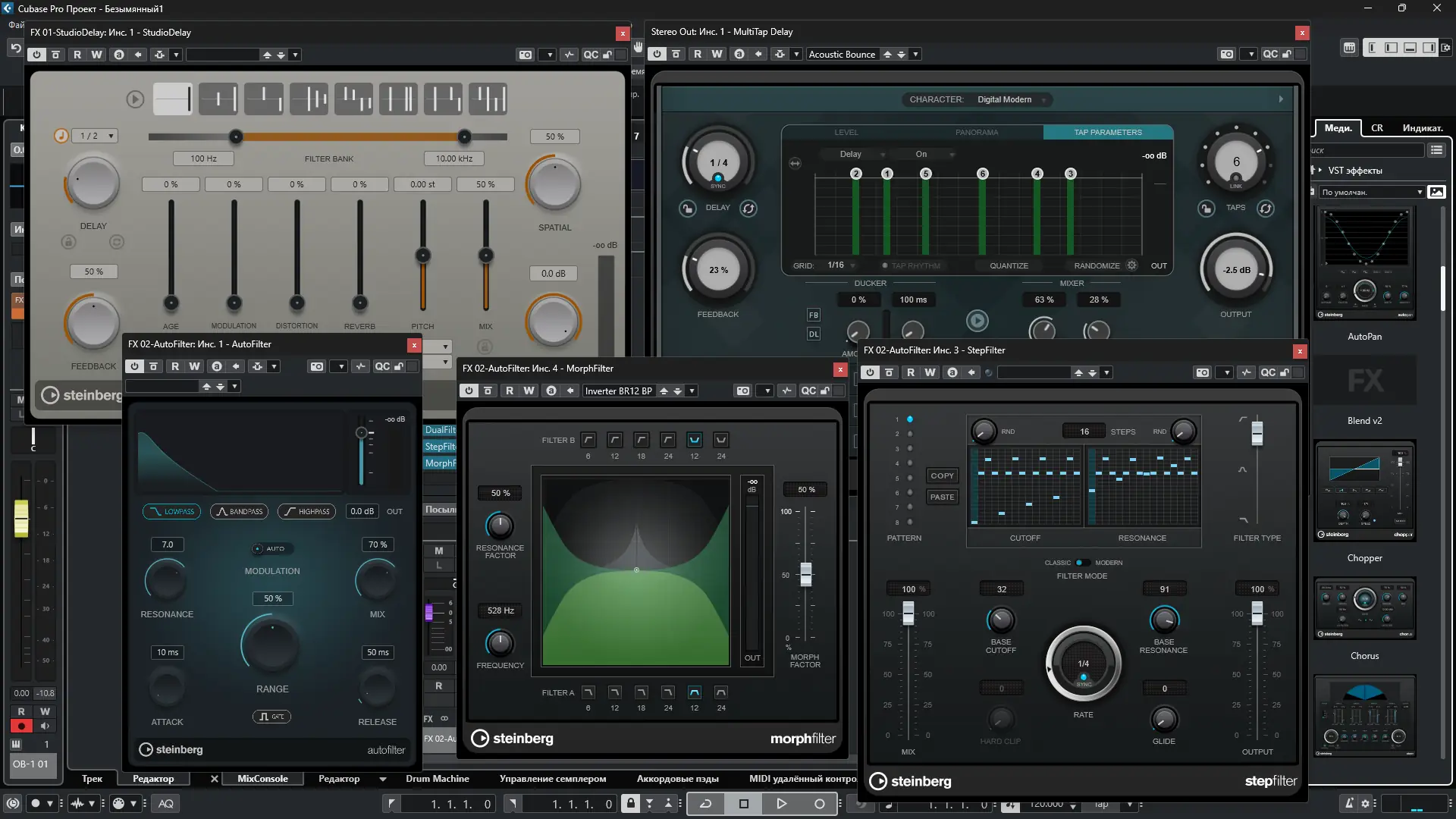Select the LOWPASS filter shape in AutoFilter
1456x819 pixels.
[x=172, y=512]
